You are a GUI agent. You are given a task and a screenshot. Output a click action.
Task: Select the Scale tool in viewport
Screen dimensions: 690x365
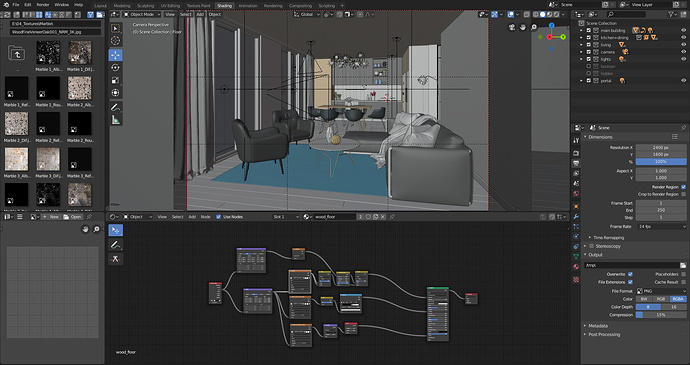pyautogui.click(x=116, y=80)
